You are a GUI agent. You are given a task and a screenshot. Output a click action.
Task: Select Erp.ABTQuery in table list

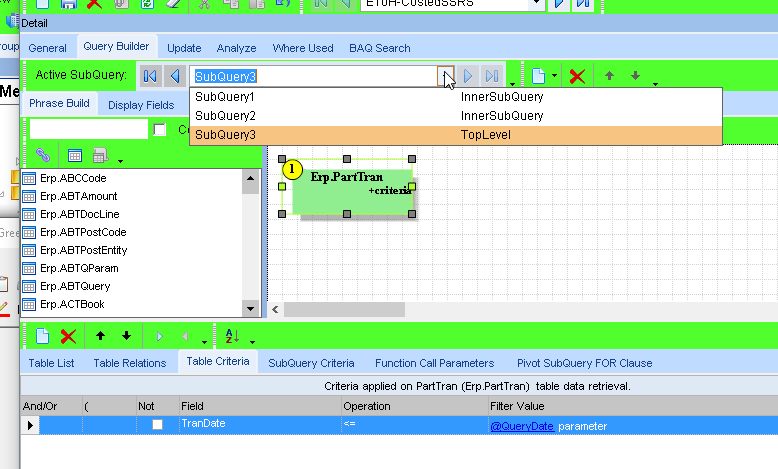pos(75,286)
